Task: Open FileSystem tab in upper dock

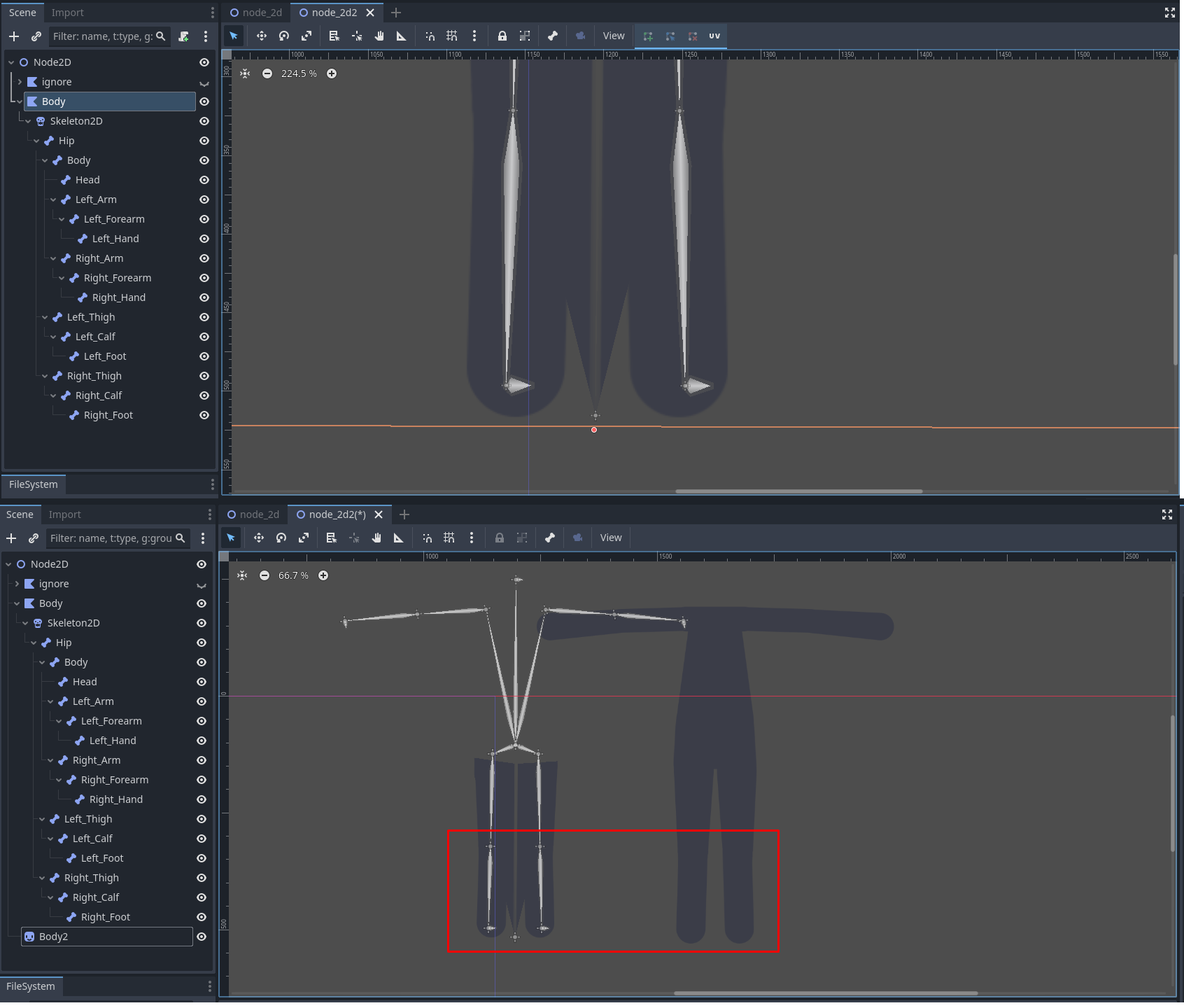Action: pos(34,484)
